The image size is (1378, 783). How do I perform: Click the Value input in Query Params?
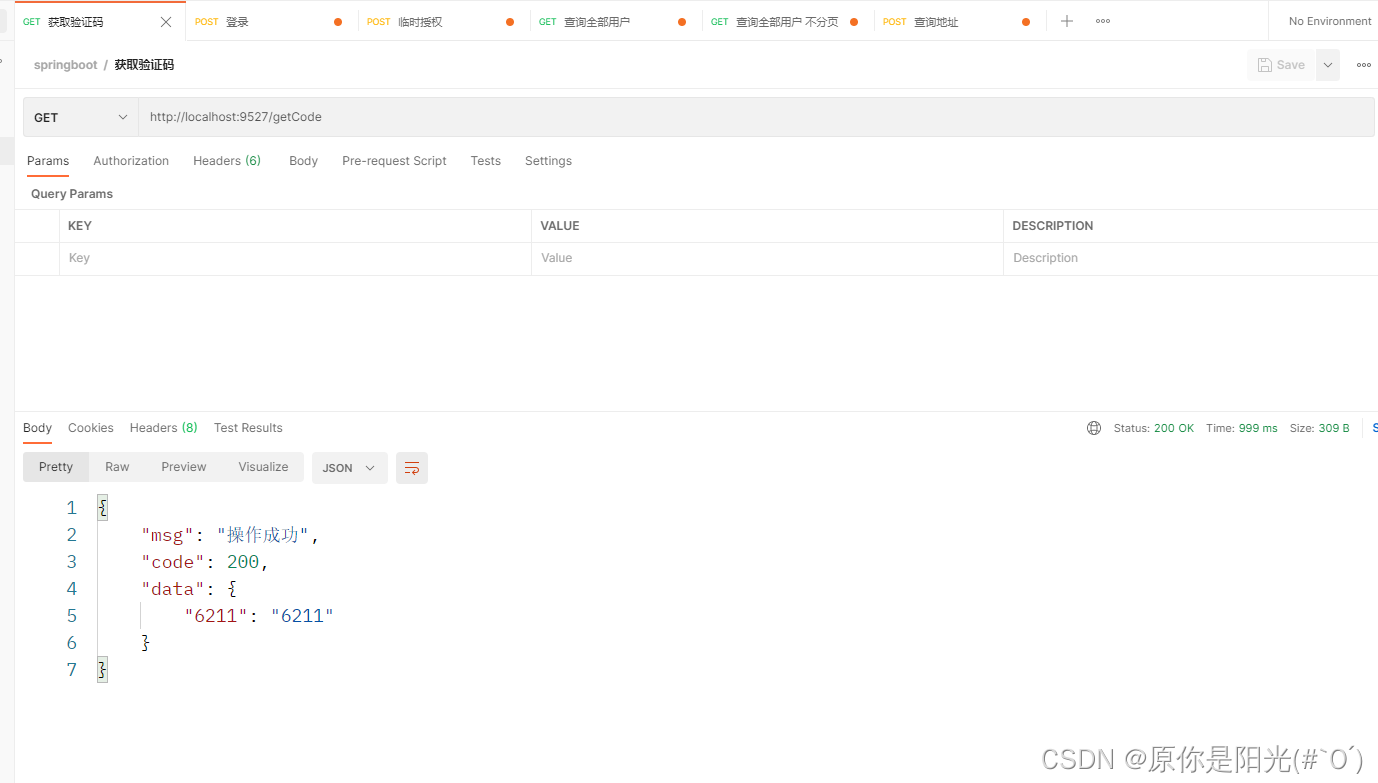click(x=767, y=258)
